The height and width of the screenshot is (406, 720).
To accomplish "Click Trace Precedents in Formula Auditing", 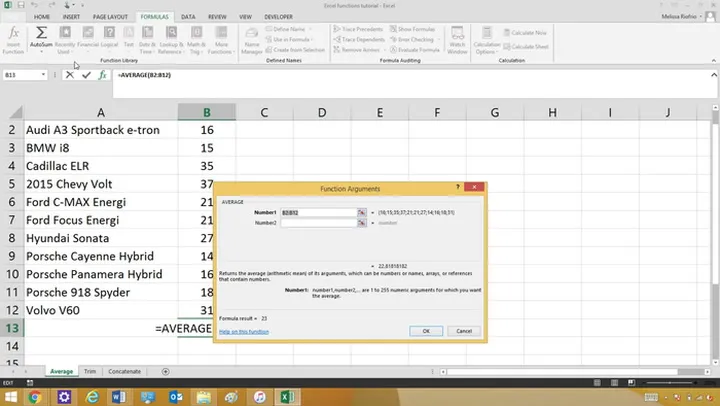I will (x=358, y=29).
